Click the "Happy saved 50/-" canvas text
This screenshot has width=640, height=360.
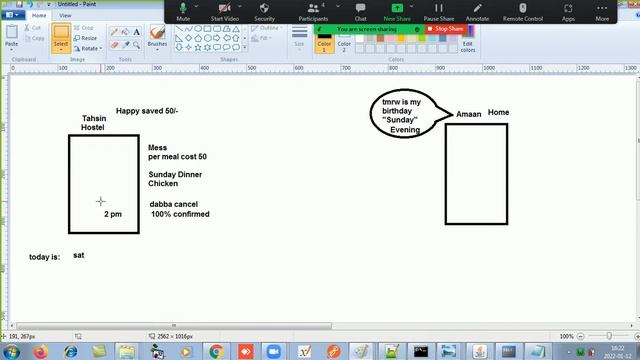147,111
